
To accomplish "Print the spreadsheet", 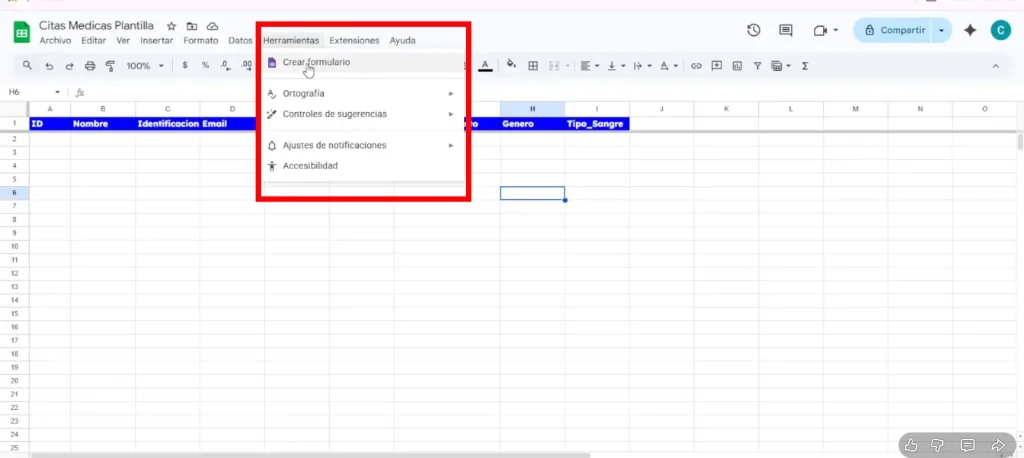I will tap(90, 66).
